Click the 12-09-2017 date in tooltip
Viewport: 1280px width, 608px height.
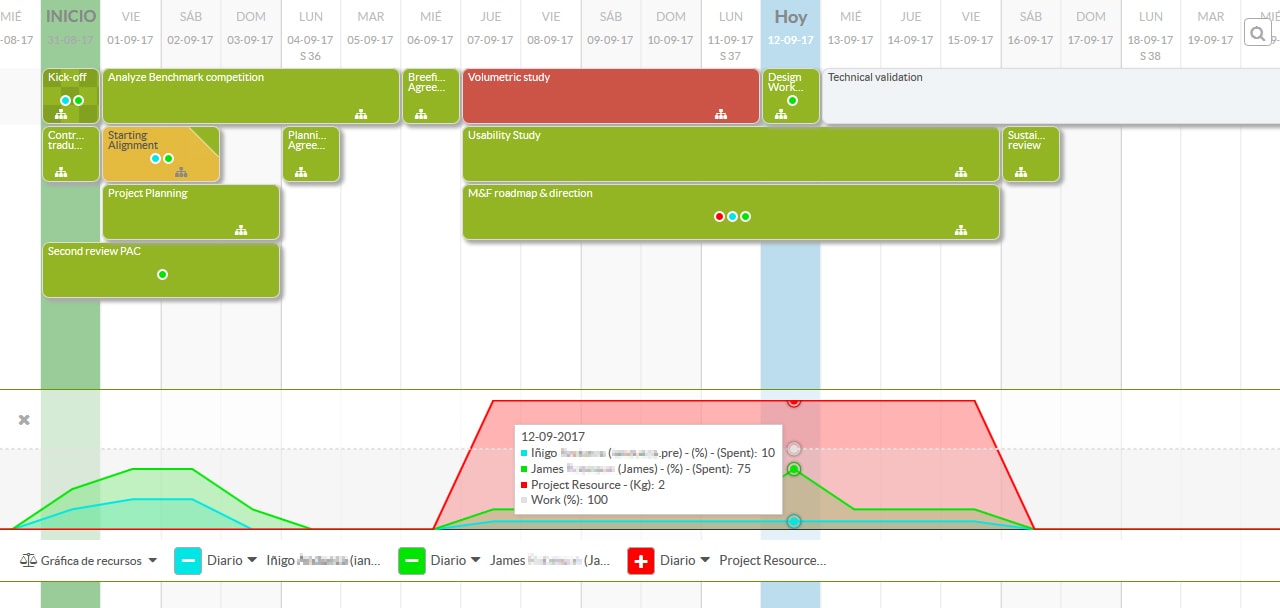(553, 436)
